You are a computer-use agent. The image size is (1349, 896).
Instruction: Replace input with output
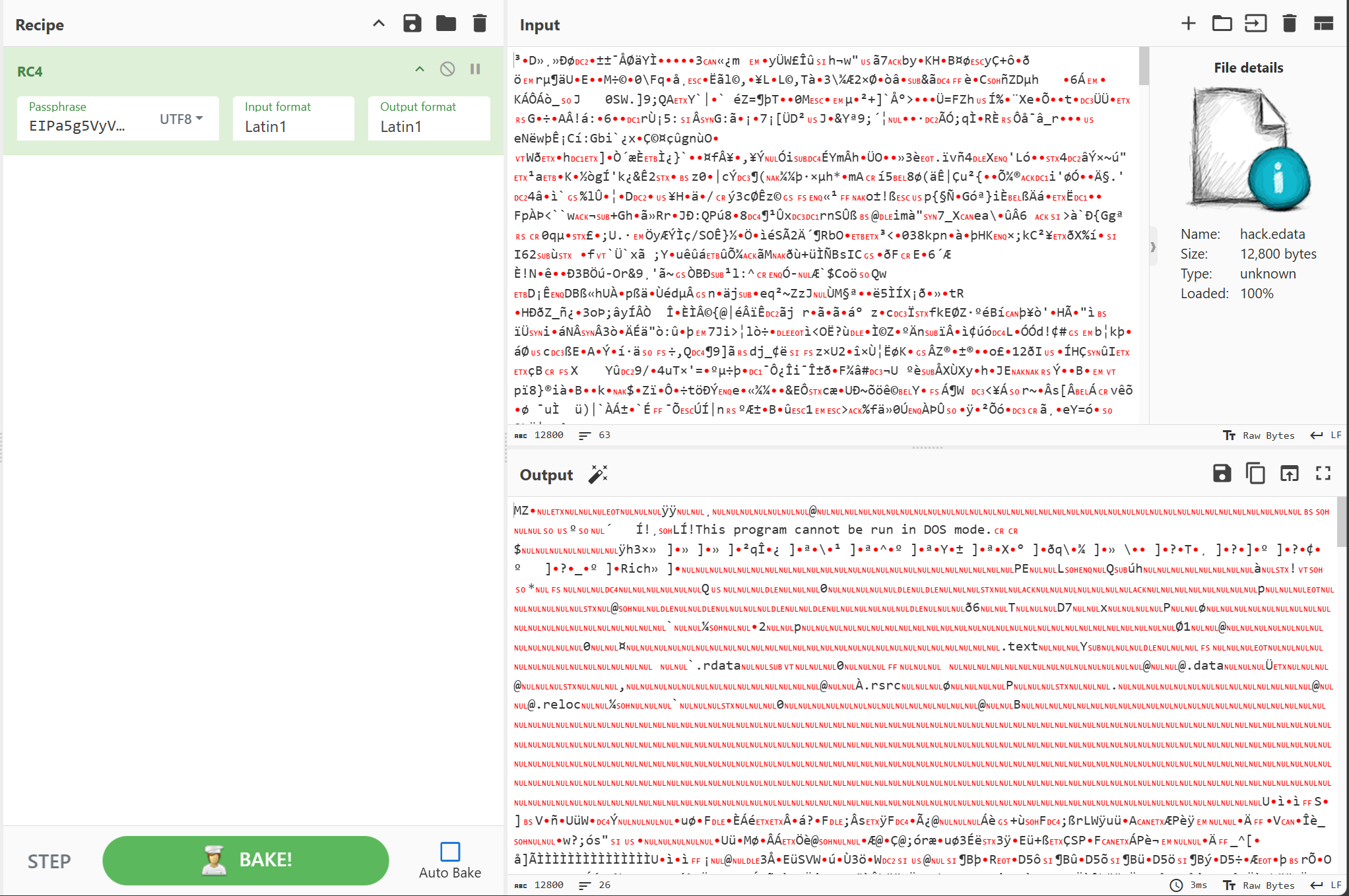[x=1289, y=473]
